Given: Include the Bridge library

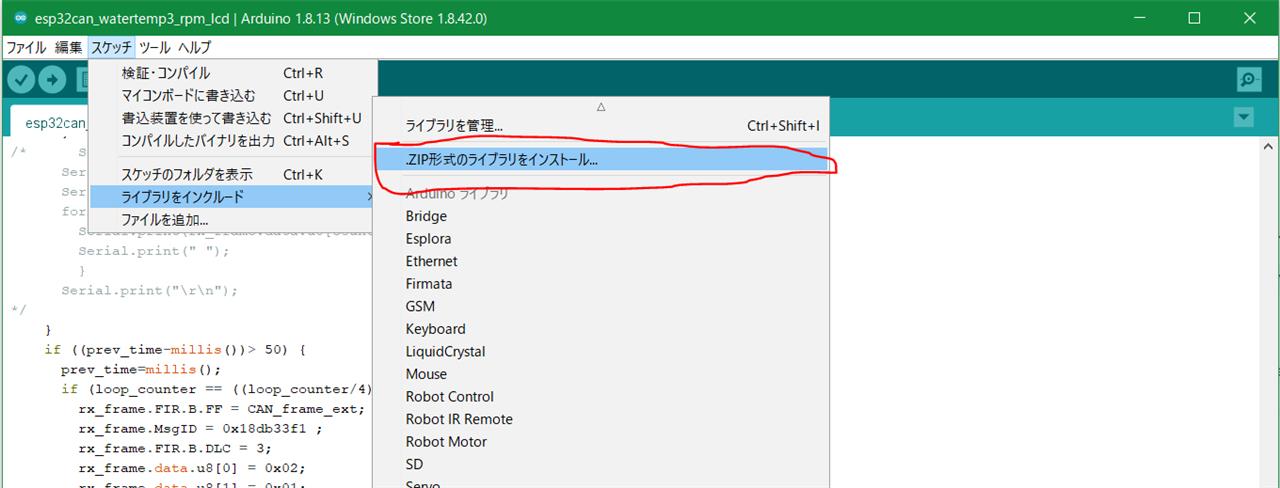Looking at the screenshot, I should (601, 216).
